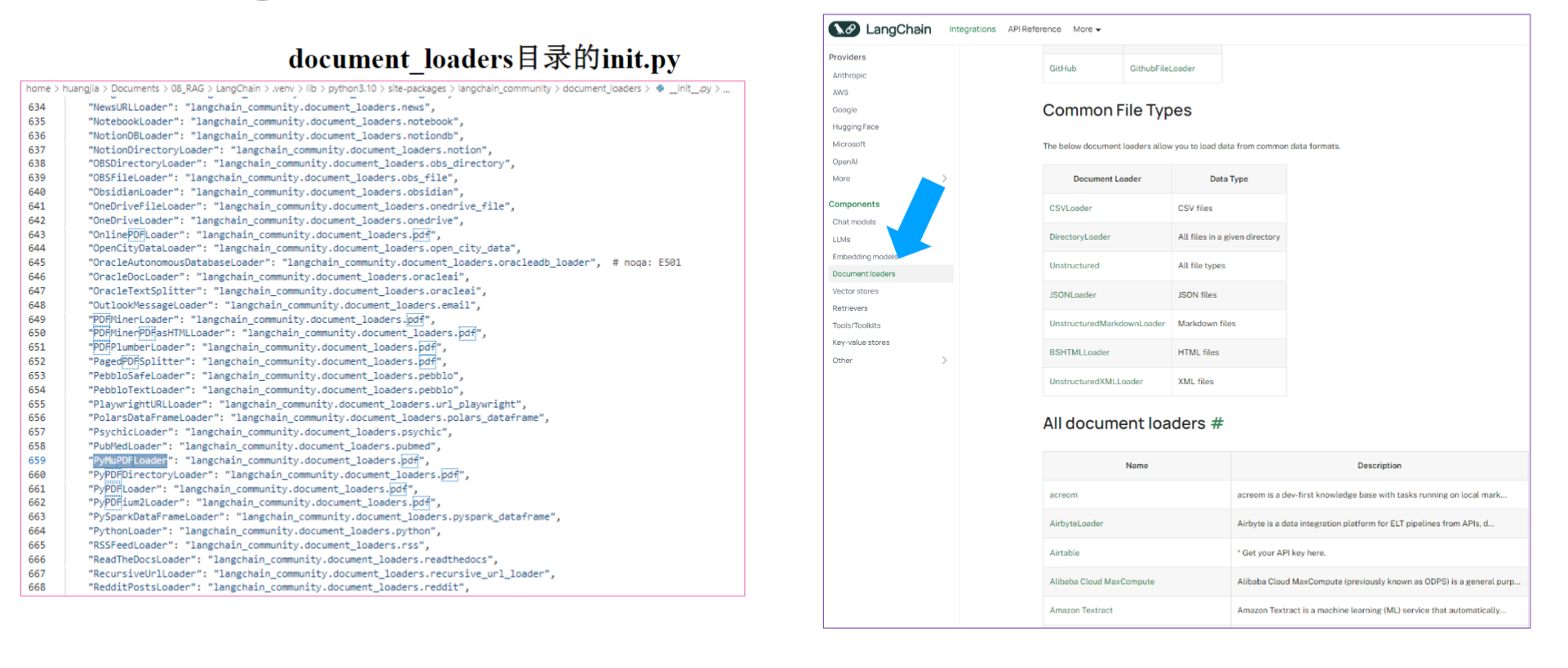Open Vector stores in sidebar
1568x668 pixels.
point(855,291)
